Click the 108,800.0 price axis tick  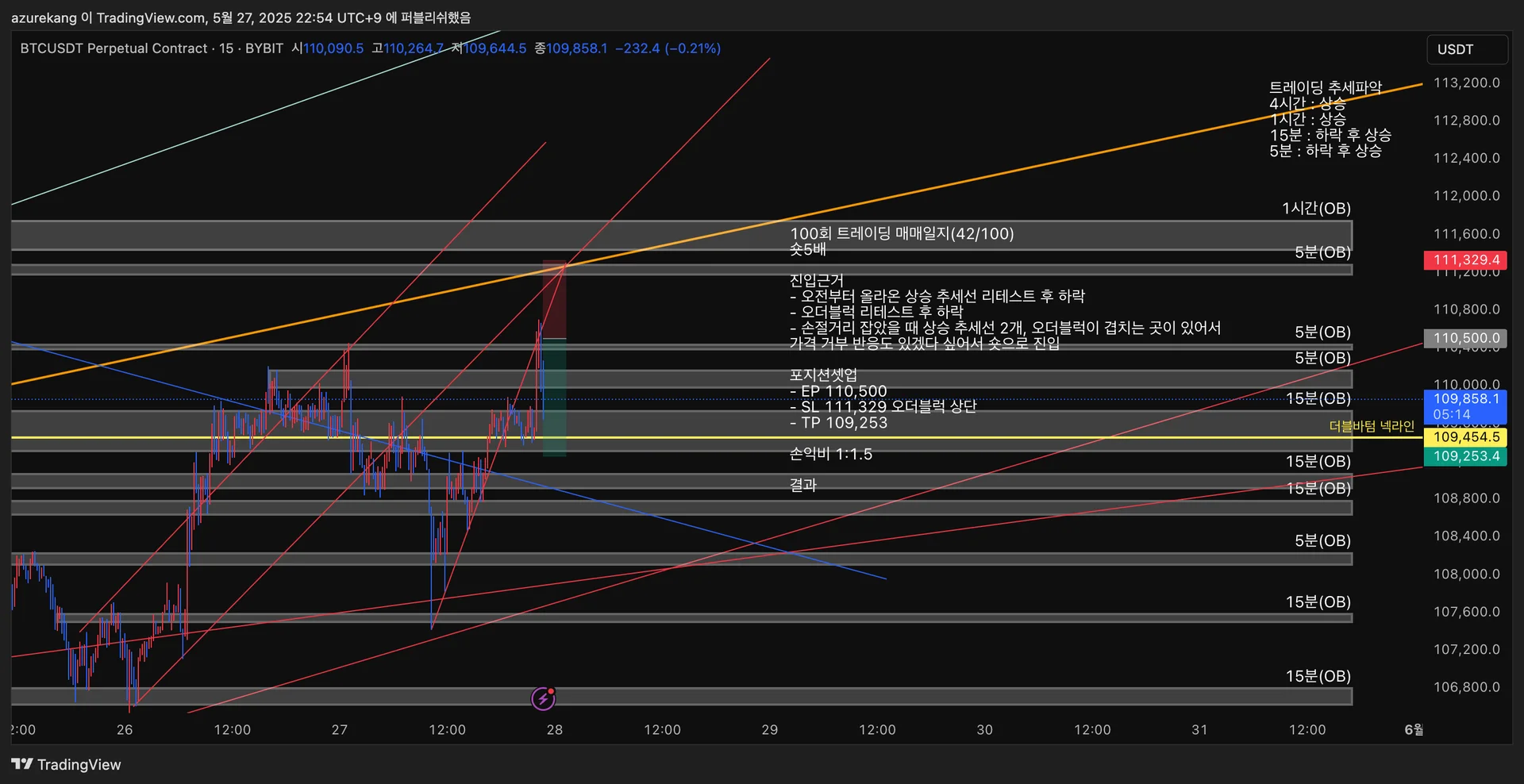click(1466, 498)
